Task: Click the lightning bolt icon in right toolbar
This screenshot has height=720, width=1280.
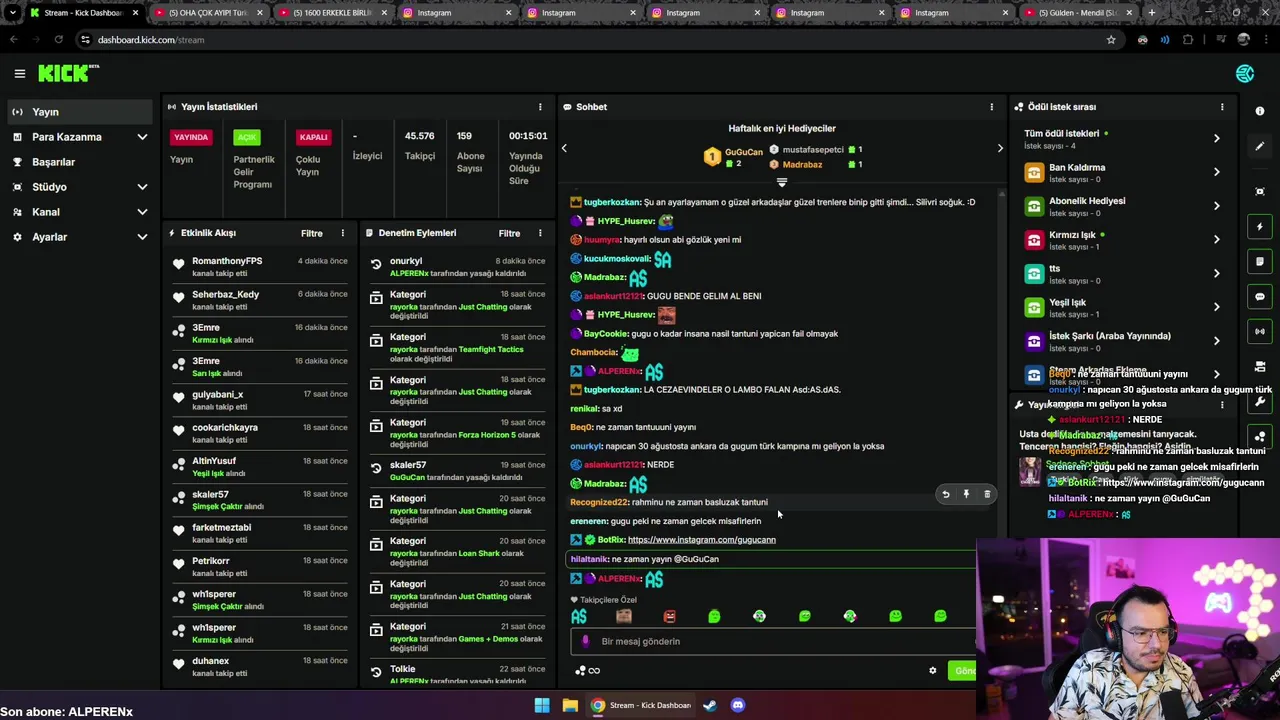Action: coord(1260,227)
